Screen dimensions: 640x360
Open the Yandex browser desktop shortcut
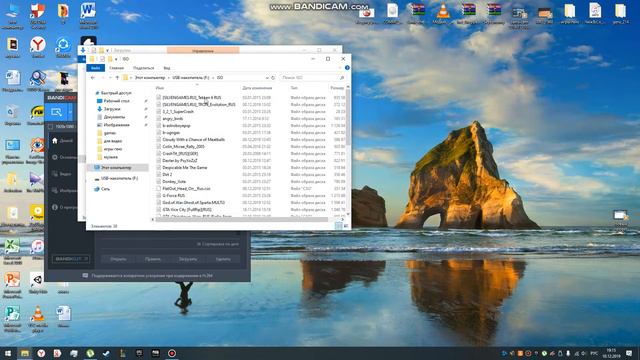(x=38, y=48)
